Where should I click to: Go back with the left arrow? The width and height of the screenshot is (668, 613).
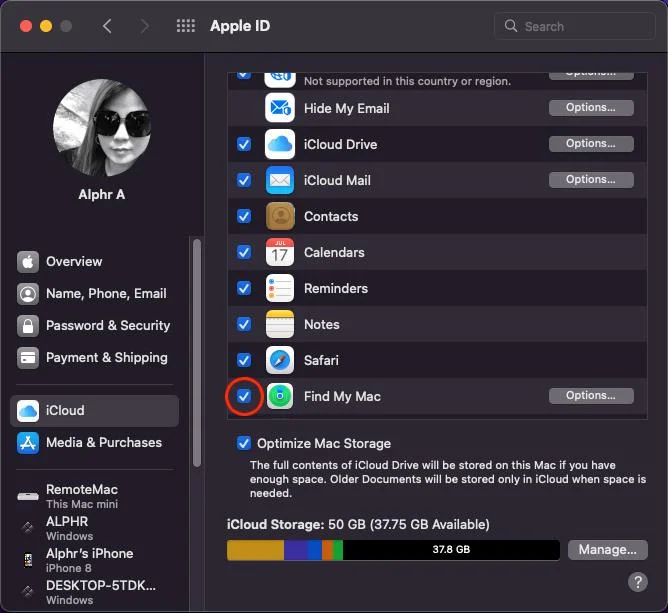(107, 26)
